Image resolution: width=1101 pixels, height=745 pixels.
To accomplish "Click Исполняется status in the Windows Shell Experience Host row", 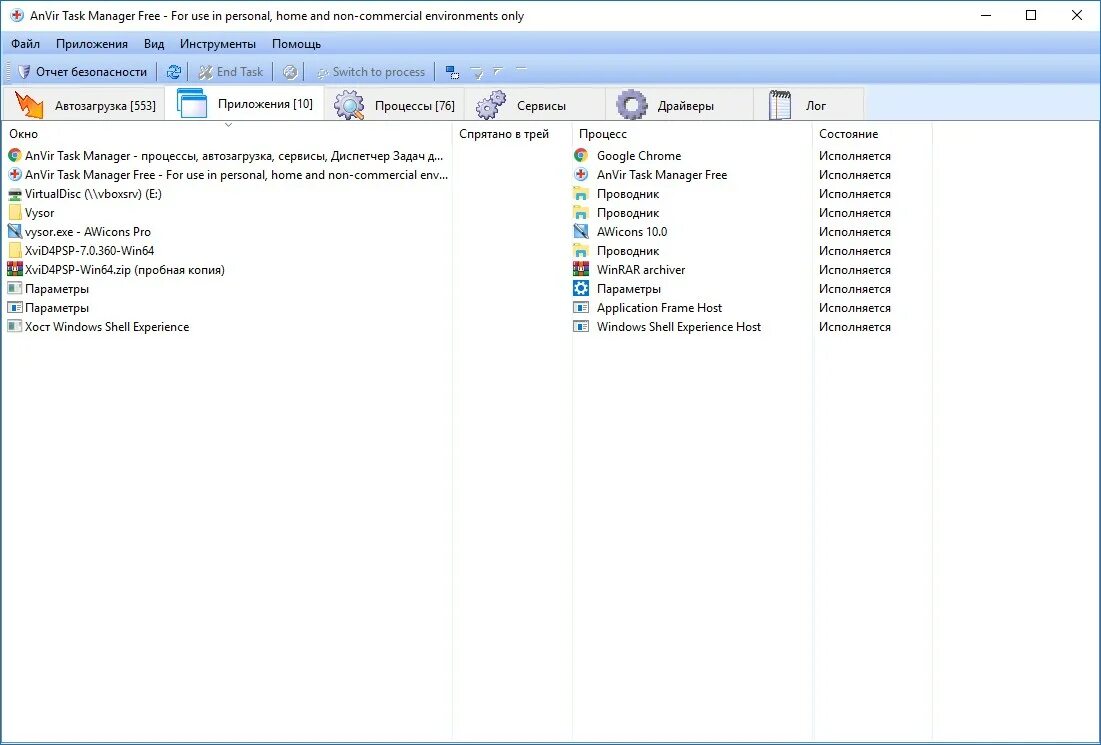I will [x=855, y=327].
